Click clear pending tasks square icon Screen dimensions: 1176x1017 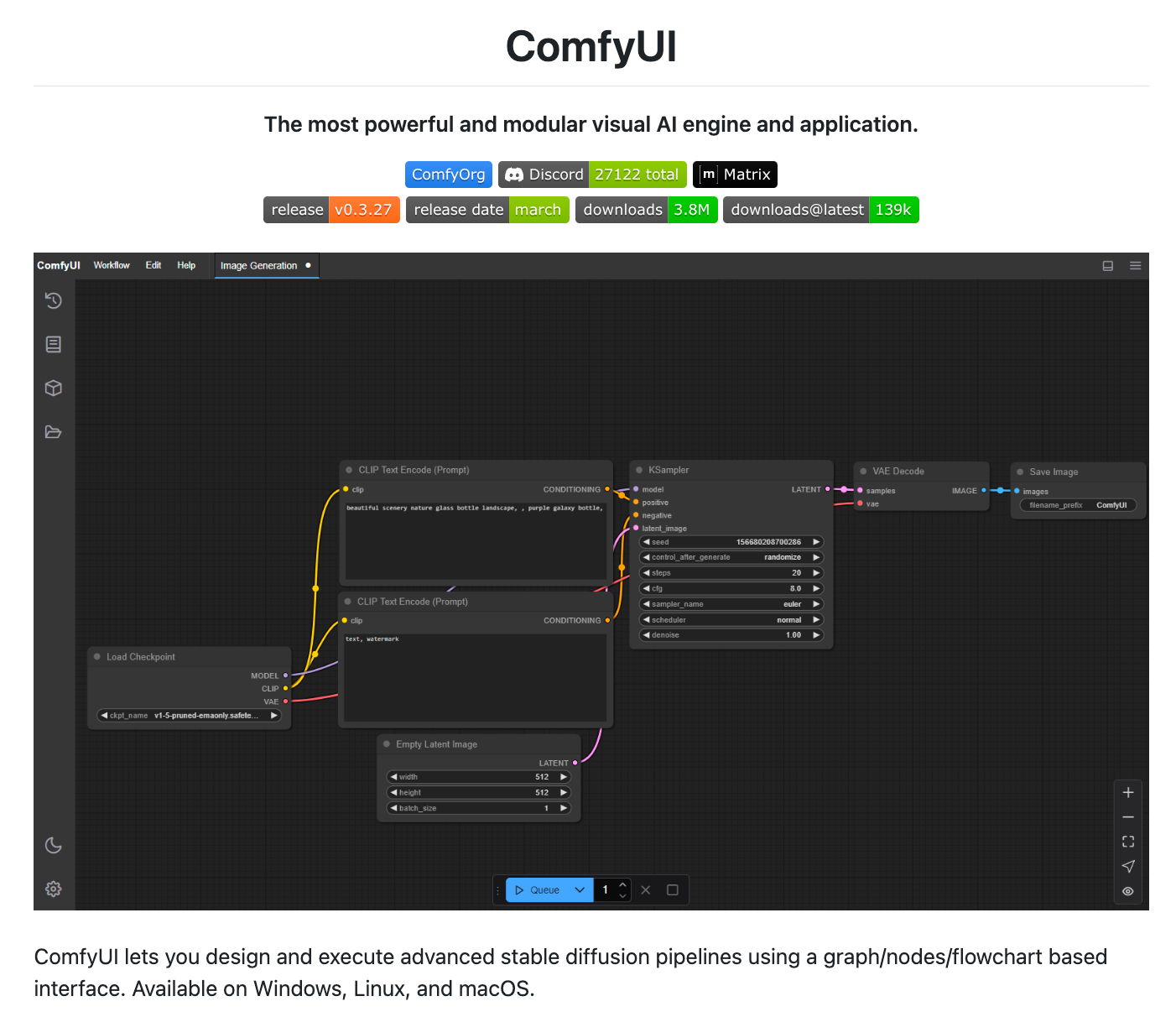(x=673, y=889)
